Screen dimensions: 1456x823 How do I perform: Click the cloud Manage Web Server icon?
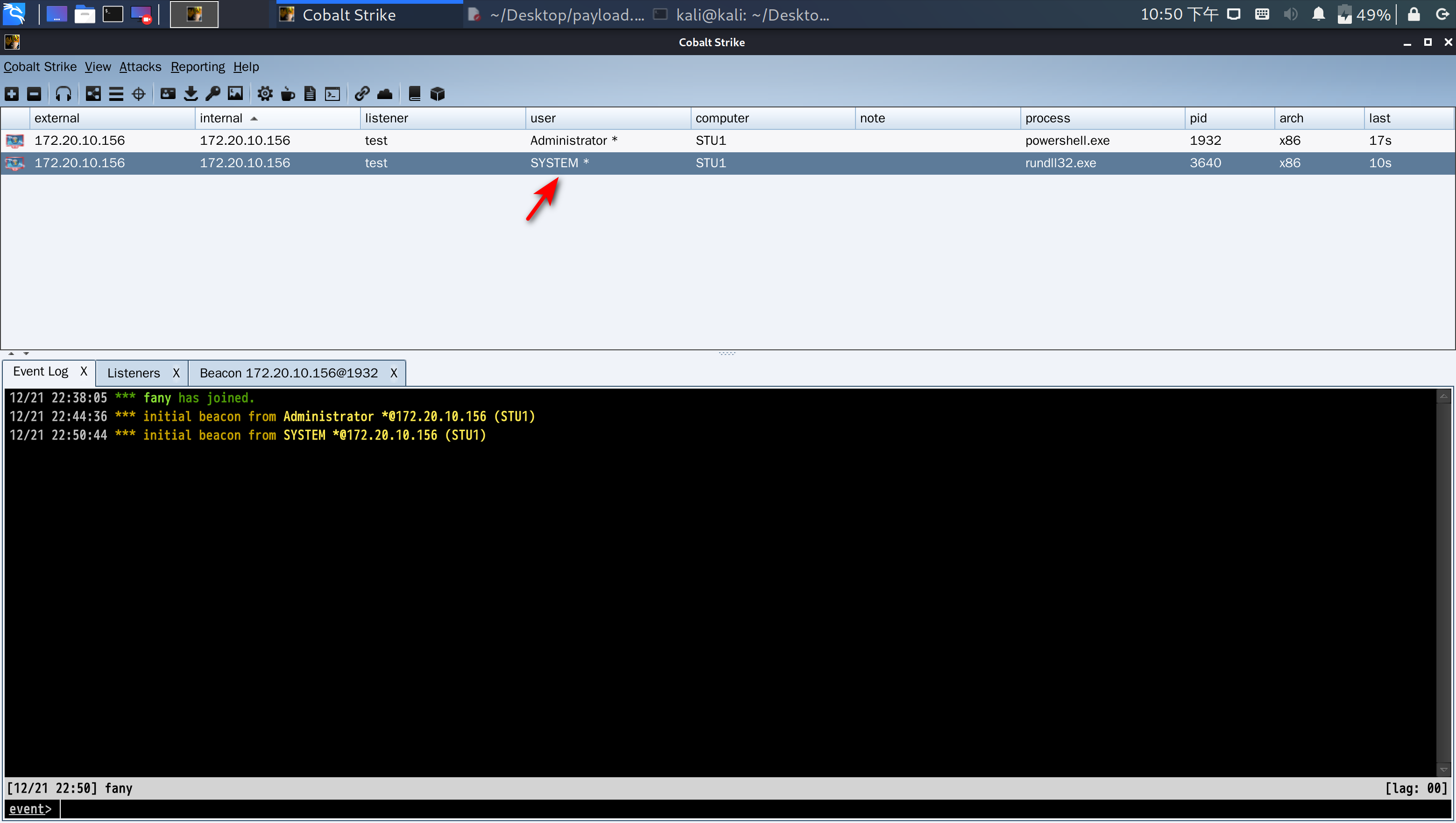(385, 94)
